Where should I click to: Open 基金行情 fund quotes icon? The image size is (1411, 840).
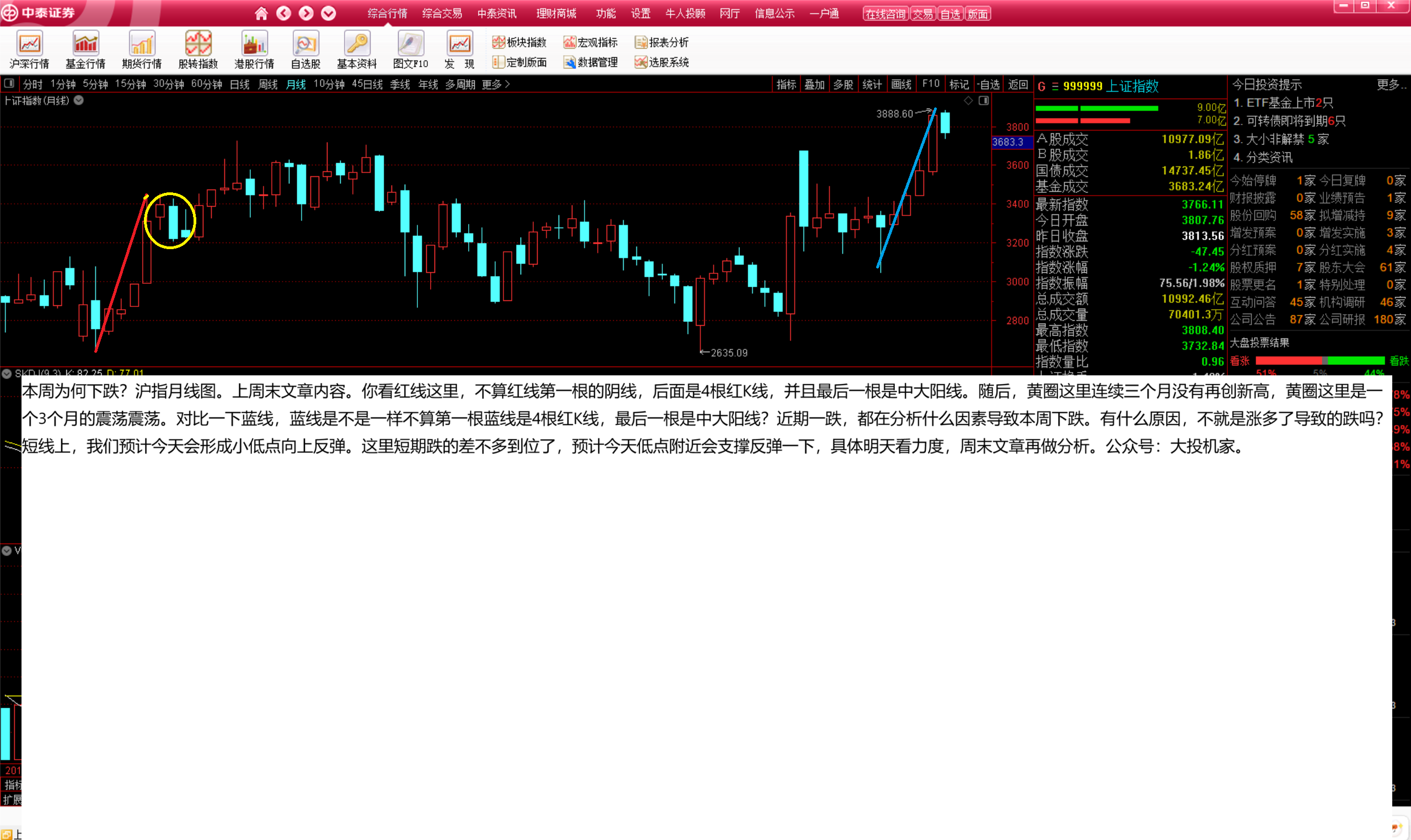85,50
